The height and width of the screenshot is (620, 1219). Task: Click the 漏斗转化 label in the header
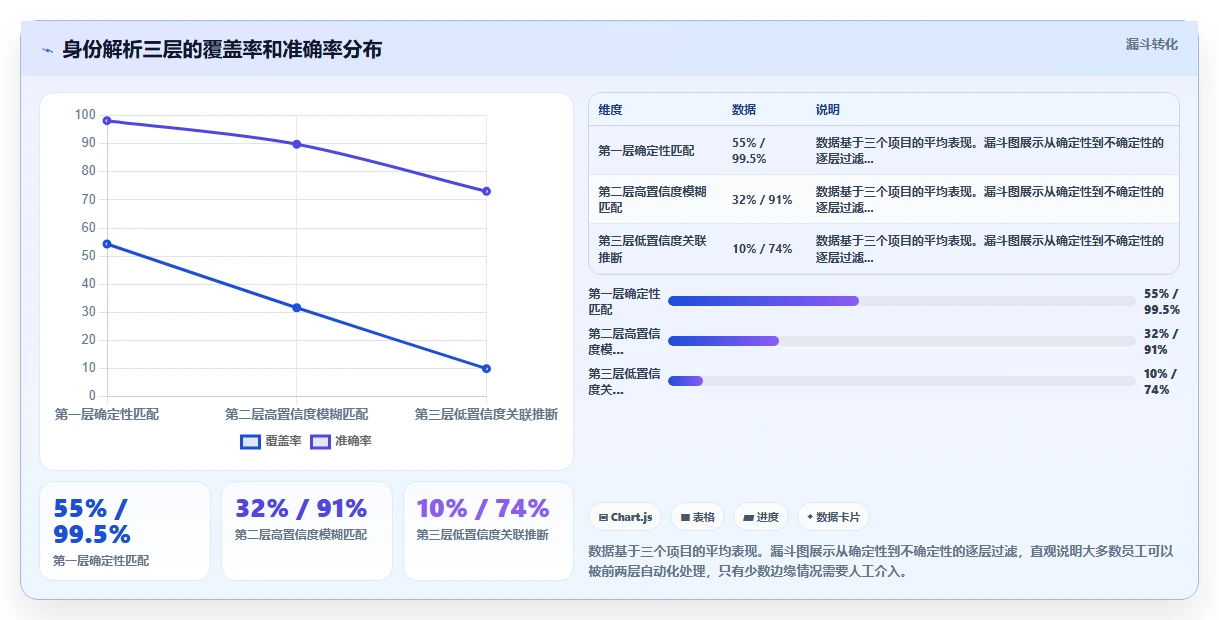(1152, 45)
